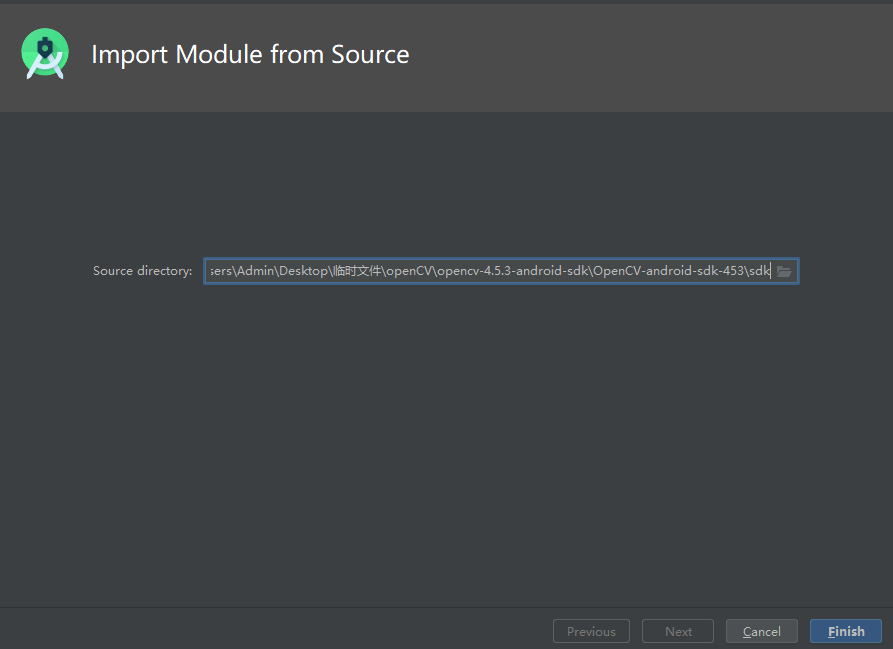The image size is (893, 649).
Task: Click empty header banner right of title
Action: click(x=650, y=54)
